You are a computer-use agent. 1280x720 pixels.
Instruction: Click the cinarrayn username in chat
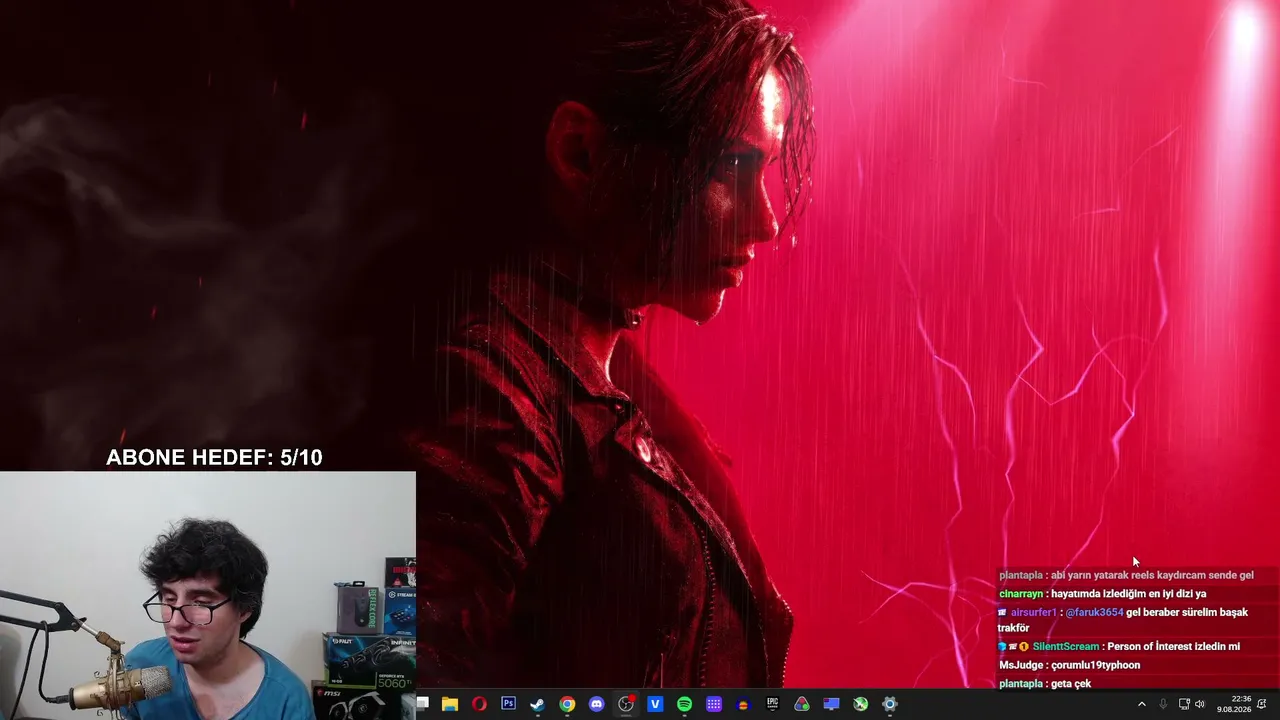1021,594
